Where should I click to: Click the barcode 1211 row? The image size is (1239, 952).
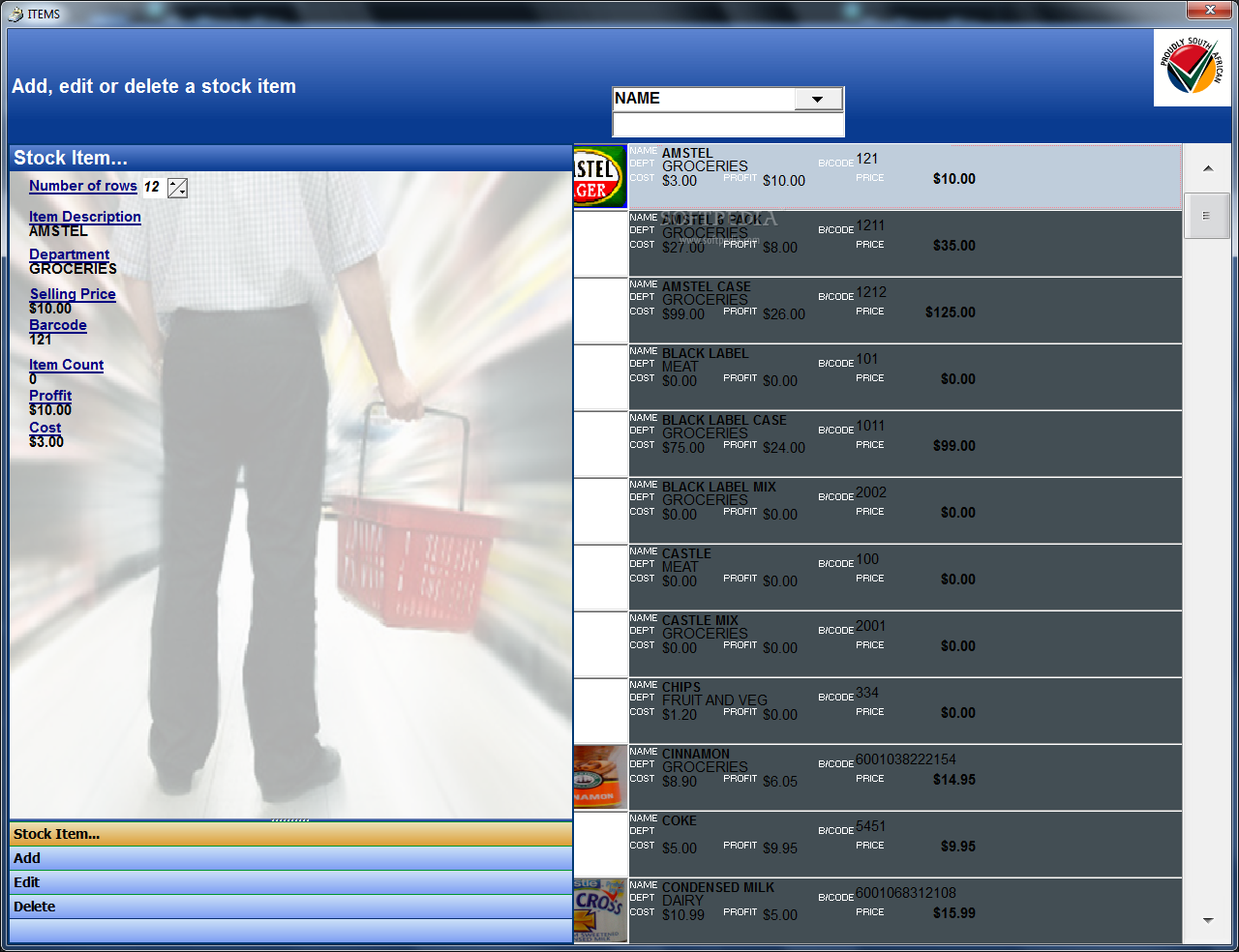(878, 244)
